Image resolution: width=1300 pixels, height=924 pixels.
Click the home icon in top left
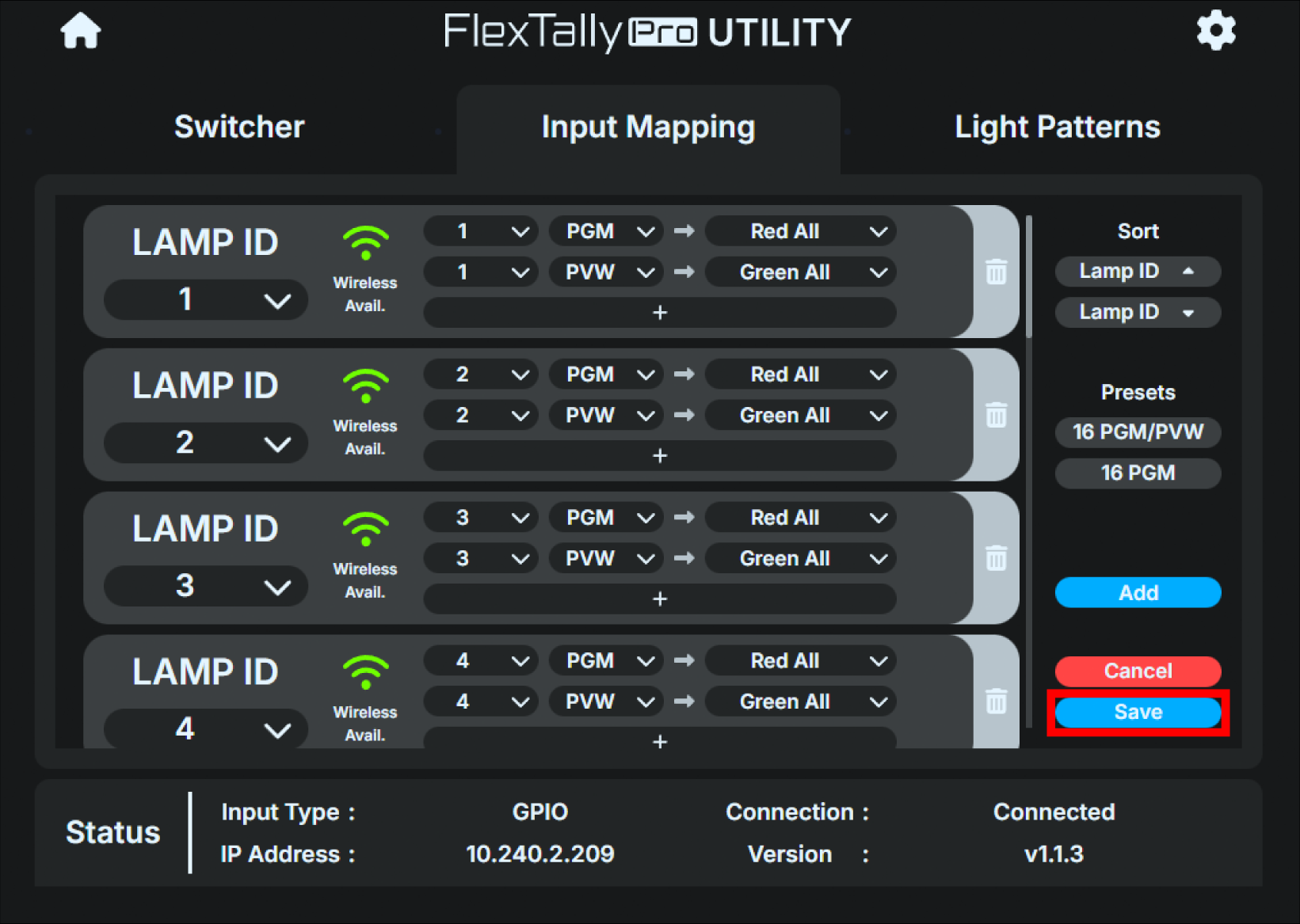pos(79,30)
